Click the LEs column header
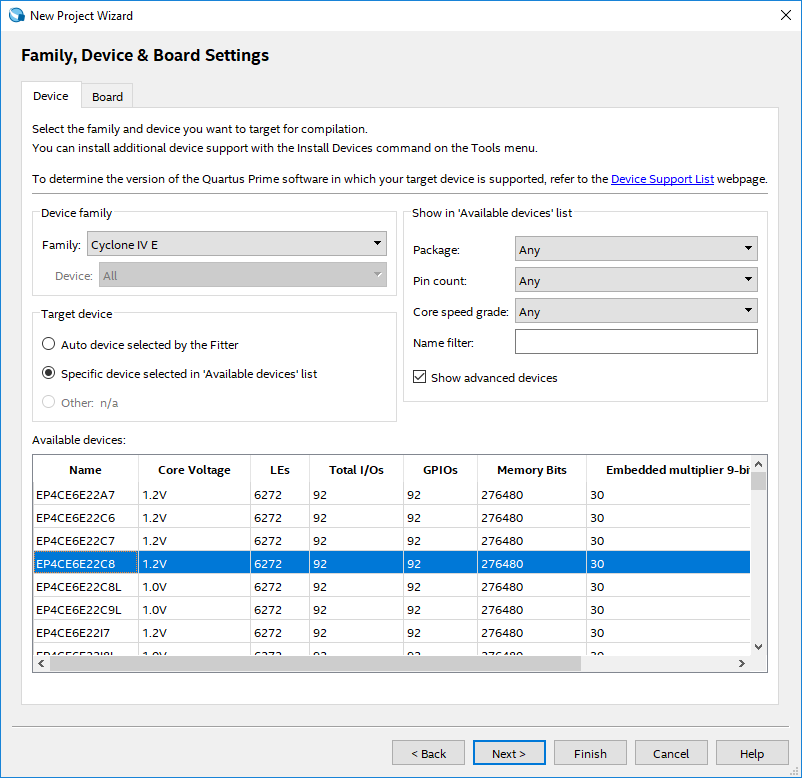 coord(280,470)
